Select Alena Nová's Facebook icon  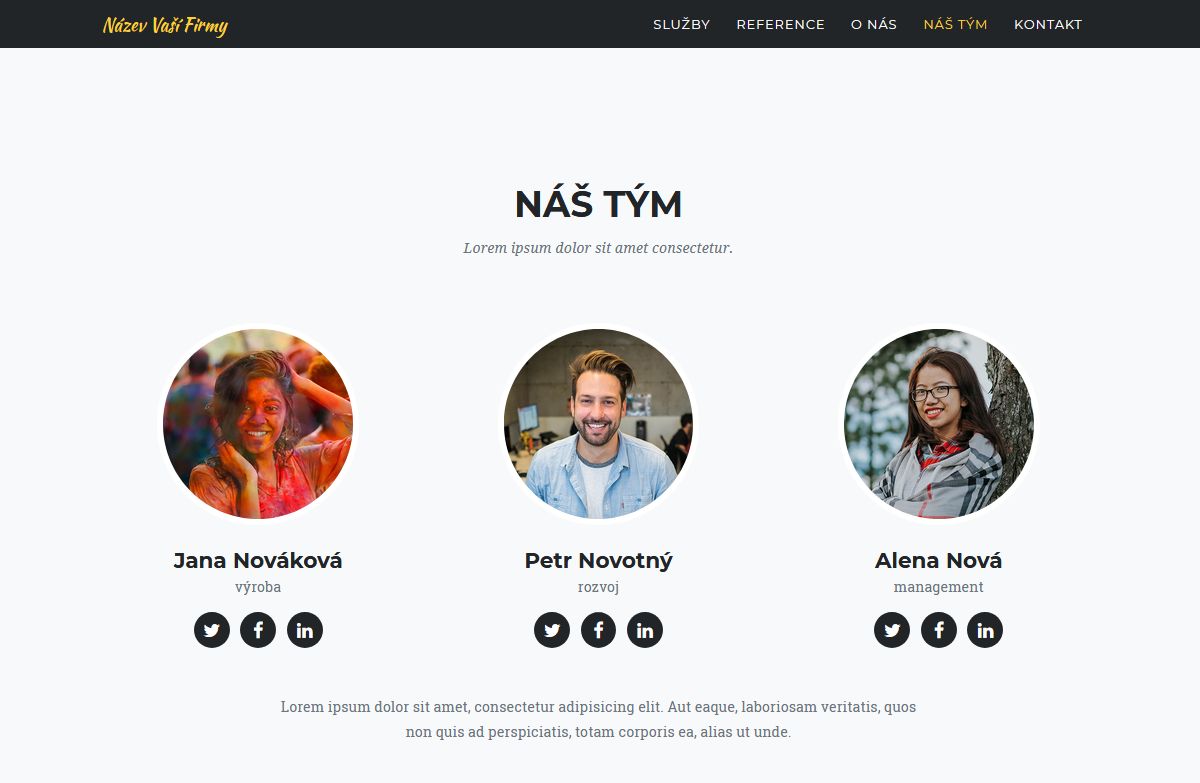939,630
